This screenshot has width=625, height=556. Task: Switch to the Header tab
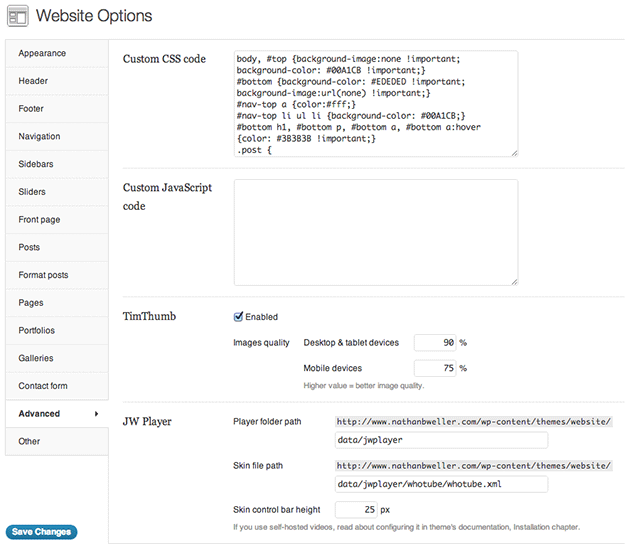pyautogui.click(x=33, y=81)
